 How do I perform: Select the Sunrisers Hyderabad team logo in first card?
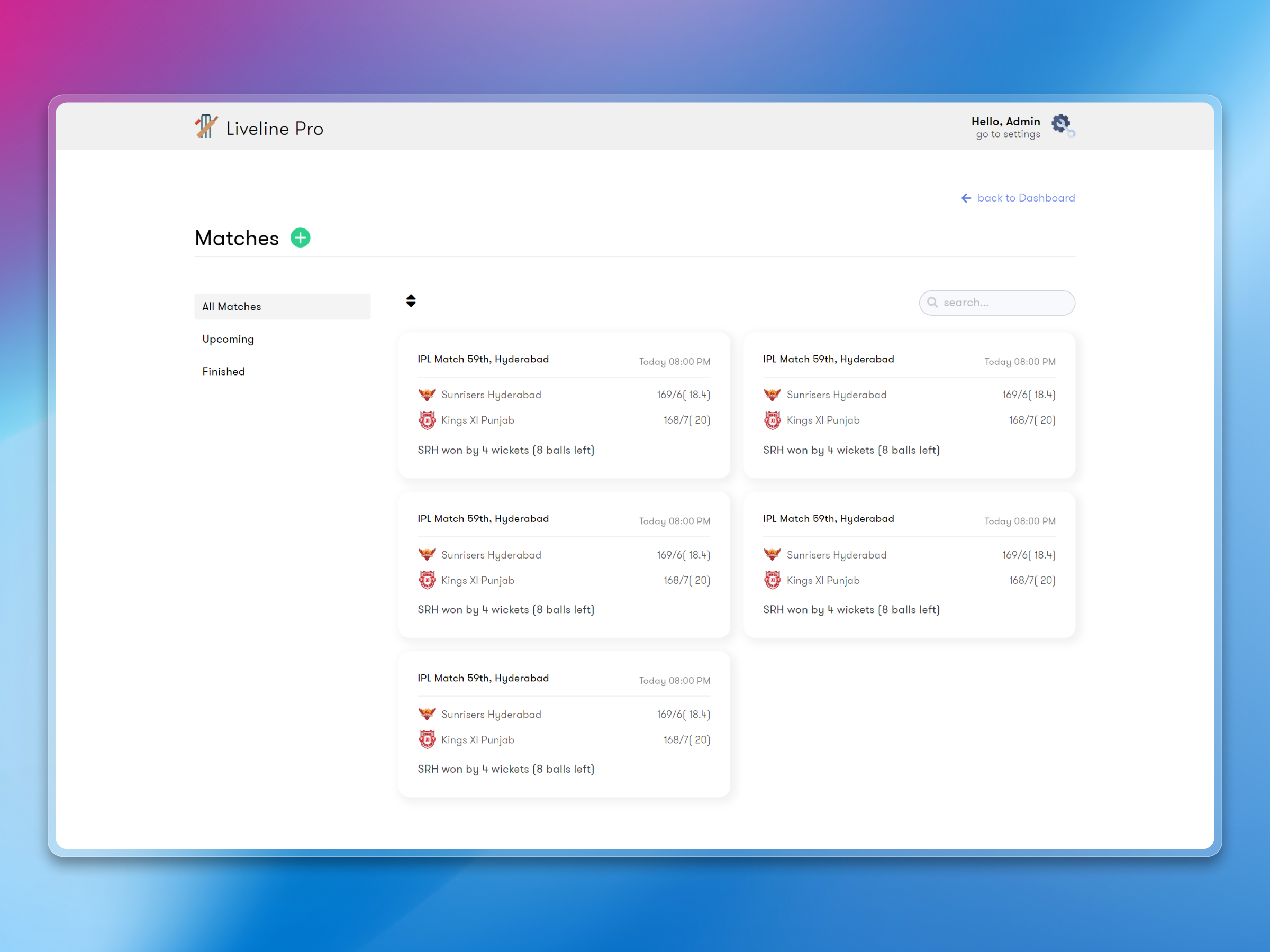427,393
